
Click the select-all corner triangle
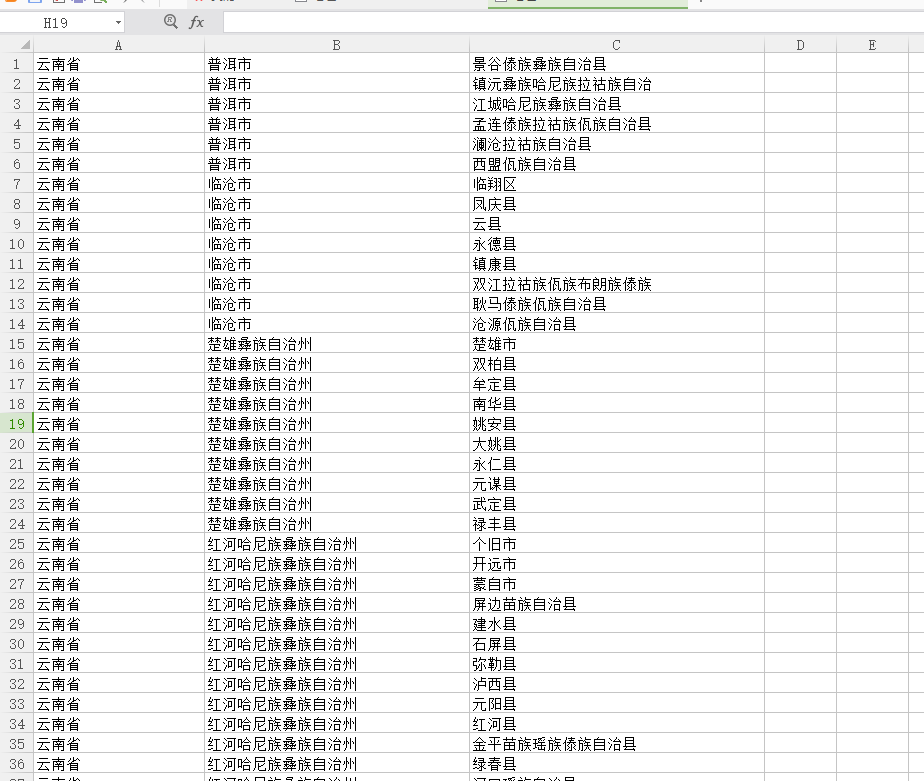(25, 45)
